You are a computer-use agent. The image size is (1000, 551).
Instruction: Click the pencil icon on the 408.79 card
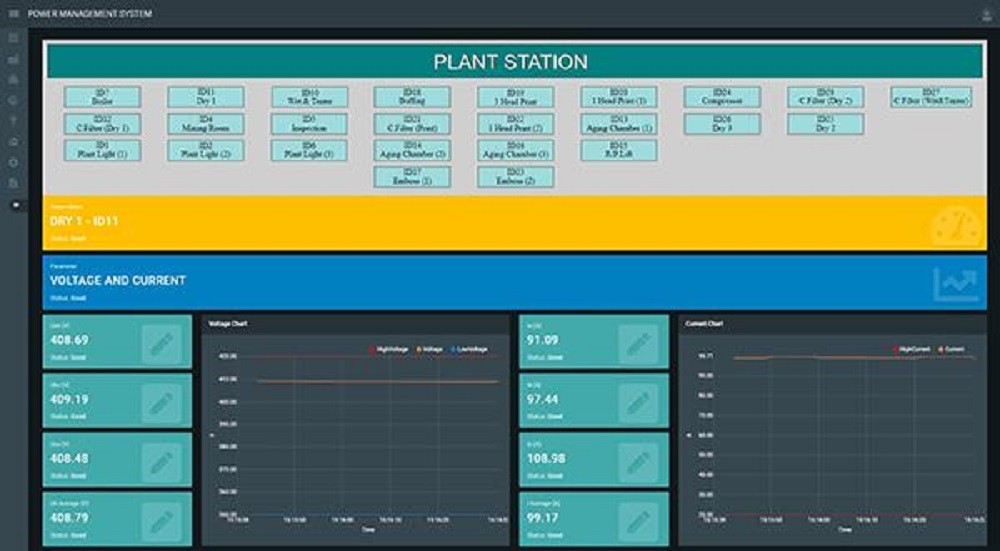click(161, 522)
